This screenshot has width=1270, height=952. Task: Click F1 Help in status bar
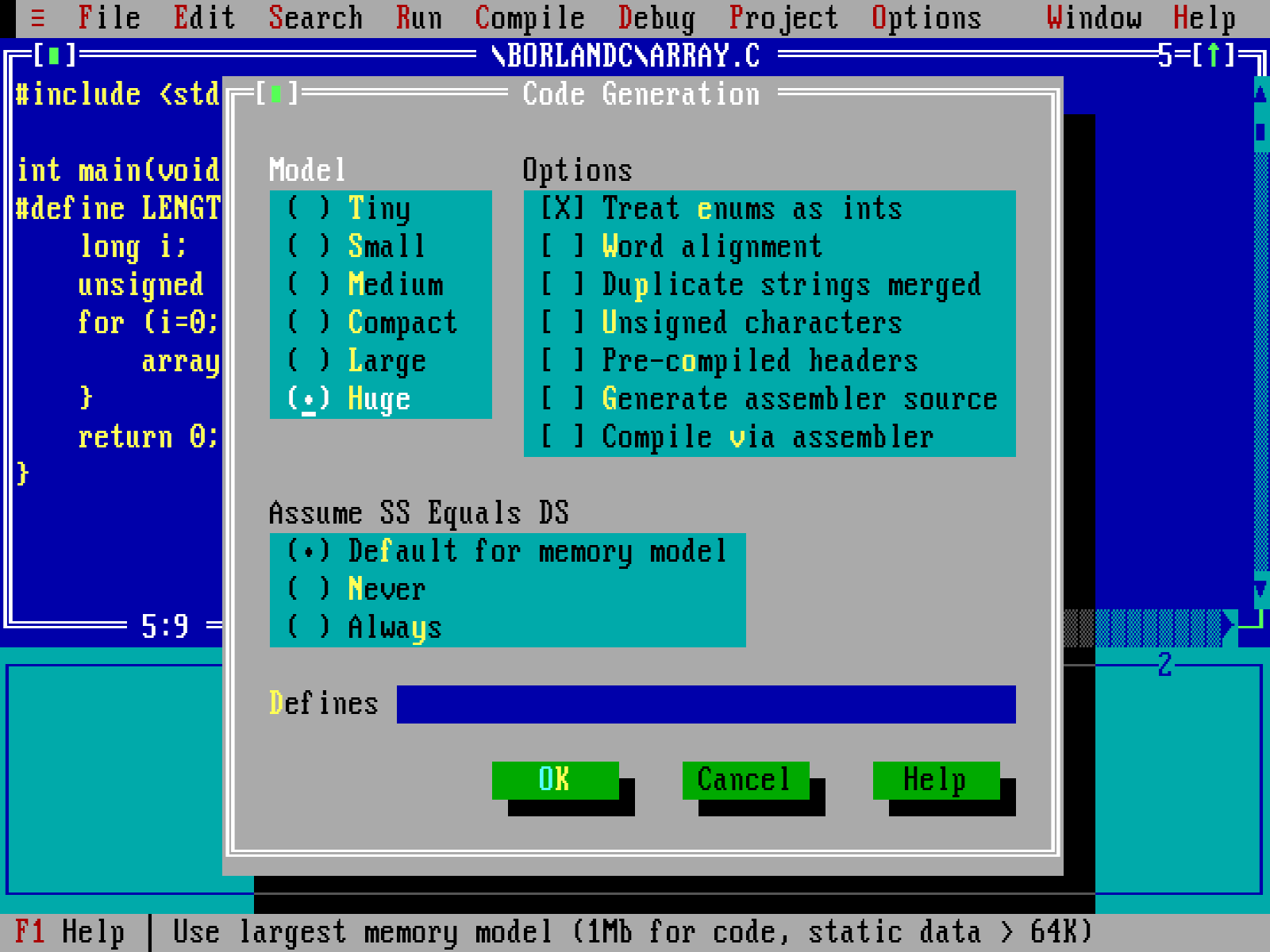(70, 932)
